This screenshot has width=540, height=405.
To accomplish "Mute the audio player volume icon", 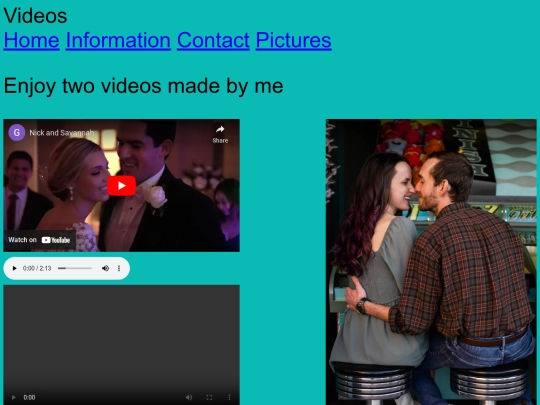I will (x=105, y=268).
